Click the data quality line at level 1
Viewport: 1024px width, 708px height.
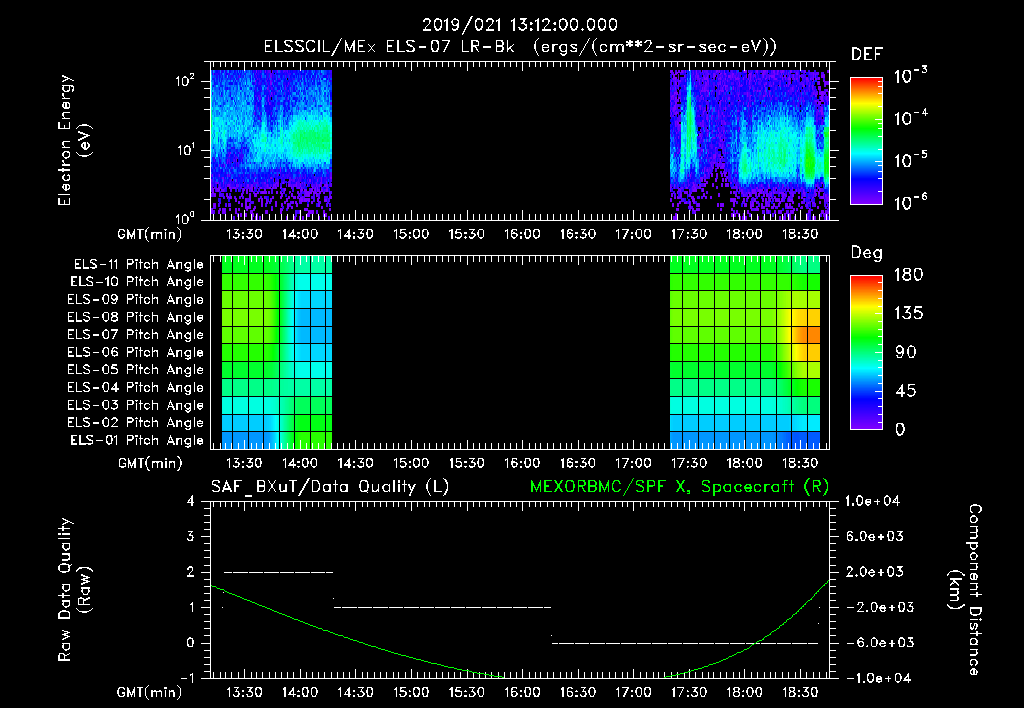click(443, 607)
